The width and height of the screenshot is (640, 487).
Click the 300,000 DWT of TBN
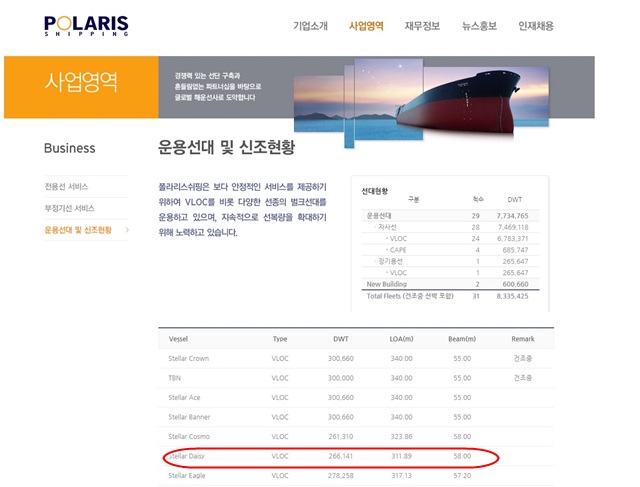point(341,378)
